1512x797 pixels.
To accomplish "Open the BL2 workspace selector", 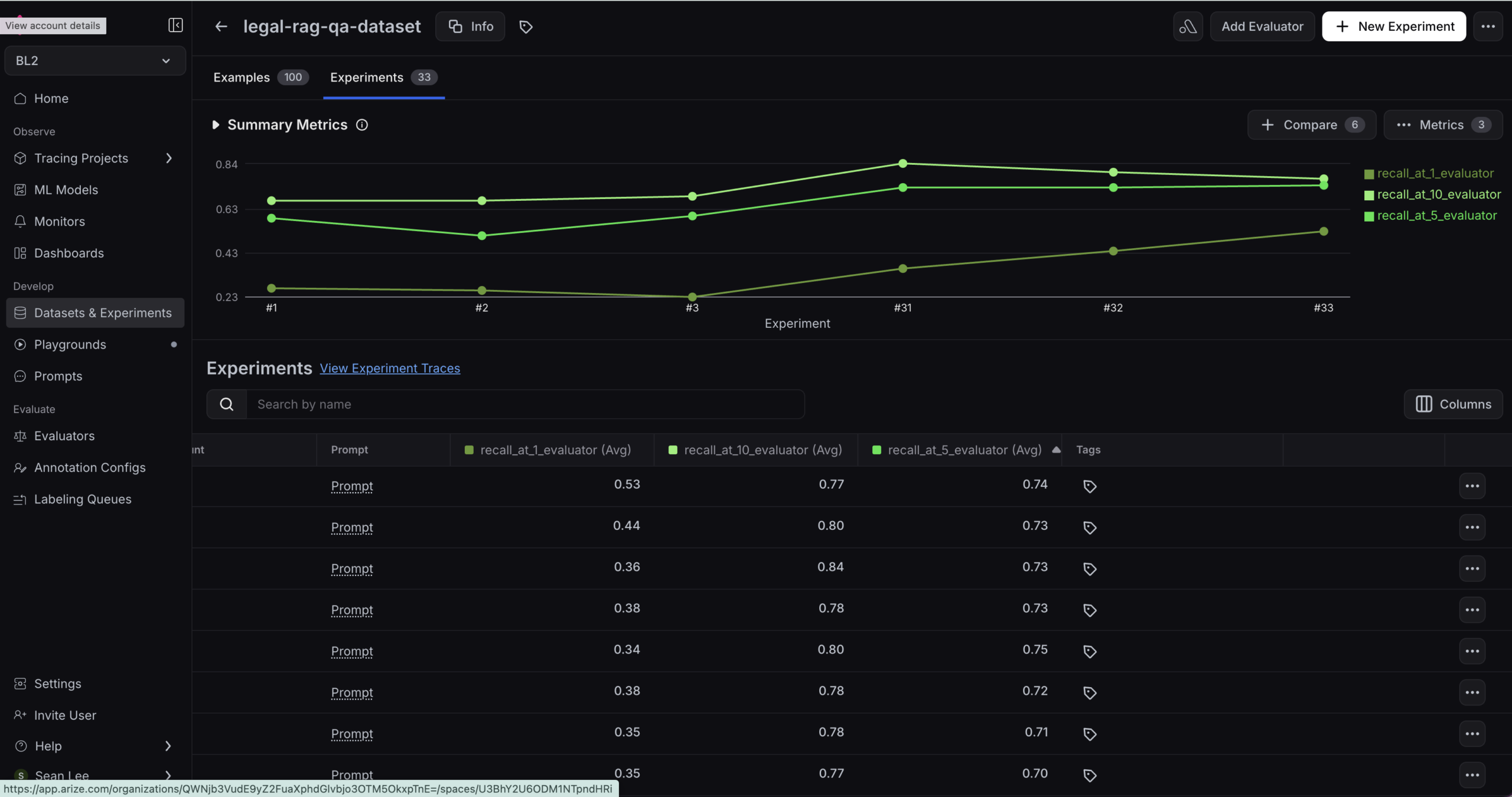I will click(94, 60).
